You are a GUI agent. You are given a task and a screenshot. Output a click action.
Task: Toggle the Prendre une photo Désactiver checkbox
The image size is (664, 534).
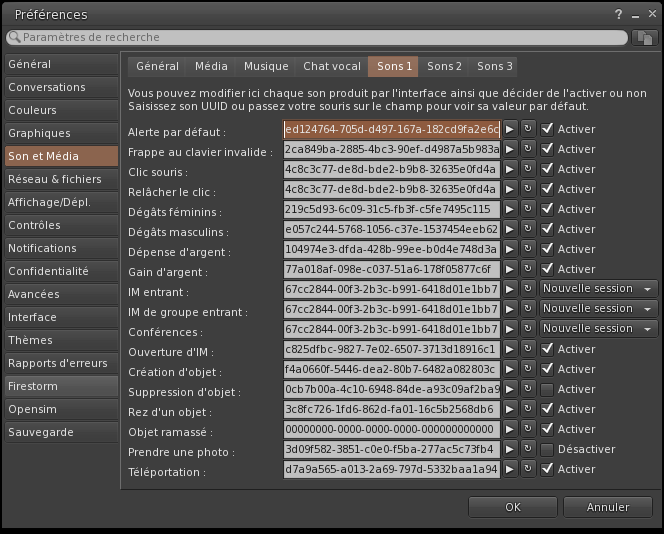[547, 449]
